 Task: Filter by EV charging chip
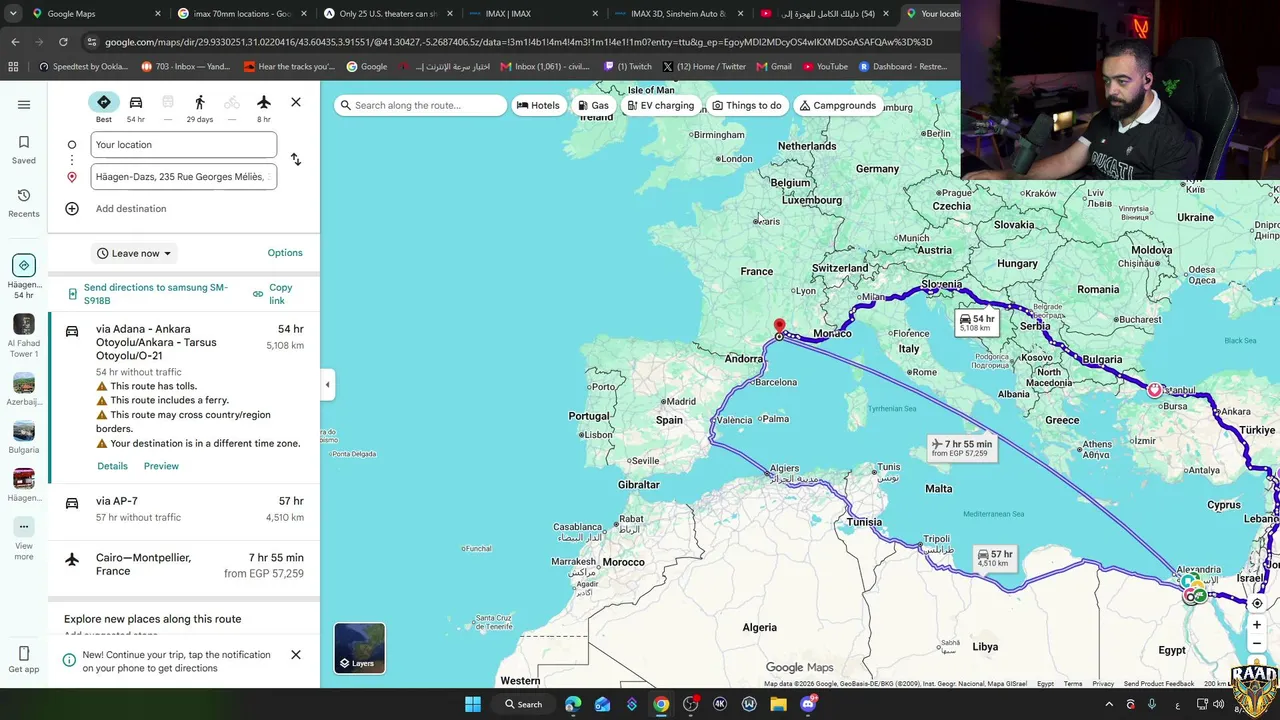(x=660, y=105)
